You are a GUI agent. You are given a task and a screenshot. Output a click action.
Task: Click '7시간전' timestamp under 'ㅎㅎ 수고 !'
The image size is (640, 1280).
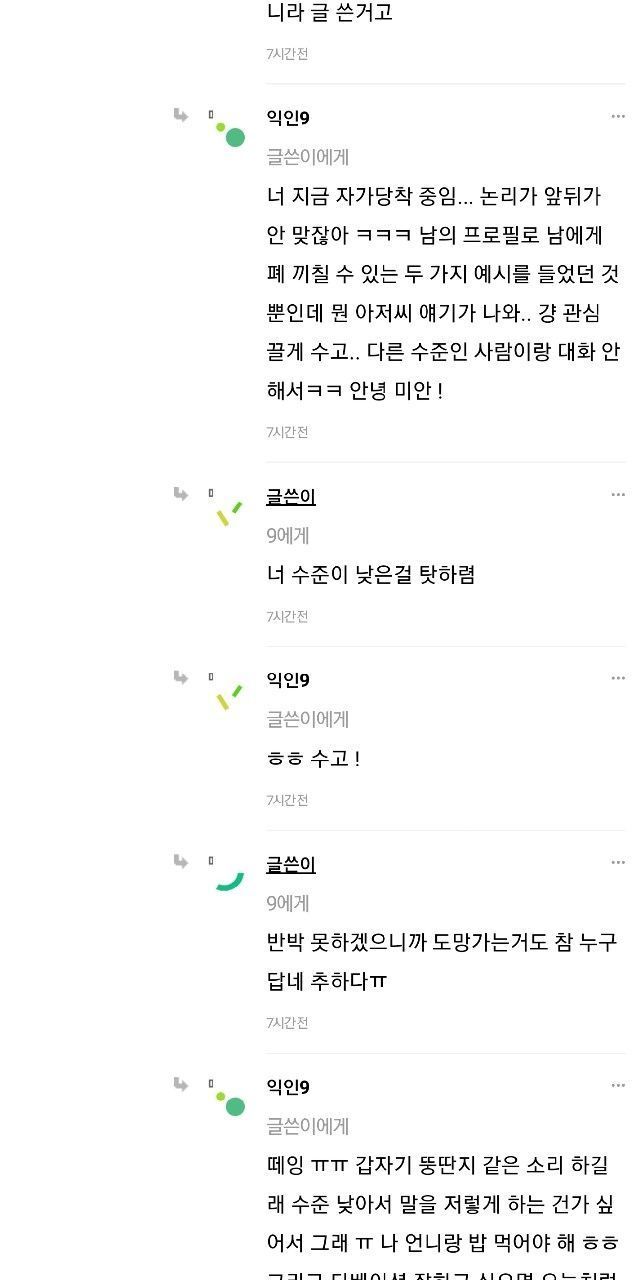click(x=287, y=800)
